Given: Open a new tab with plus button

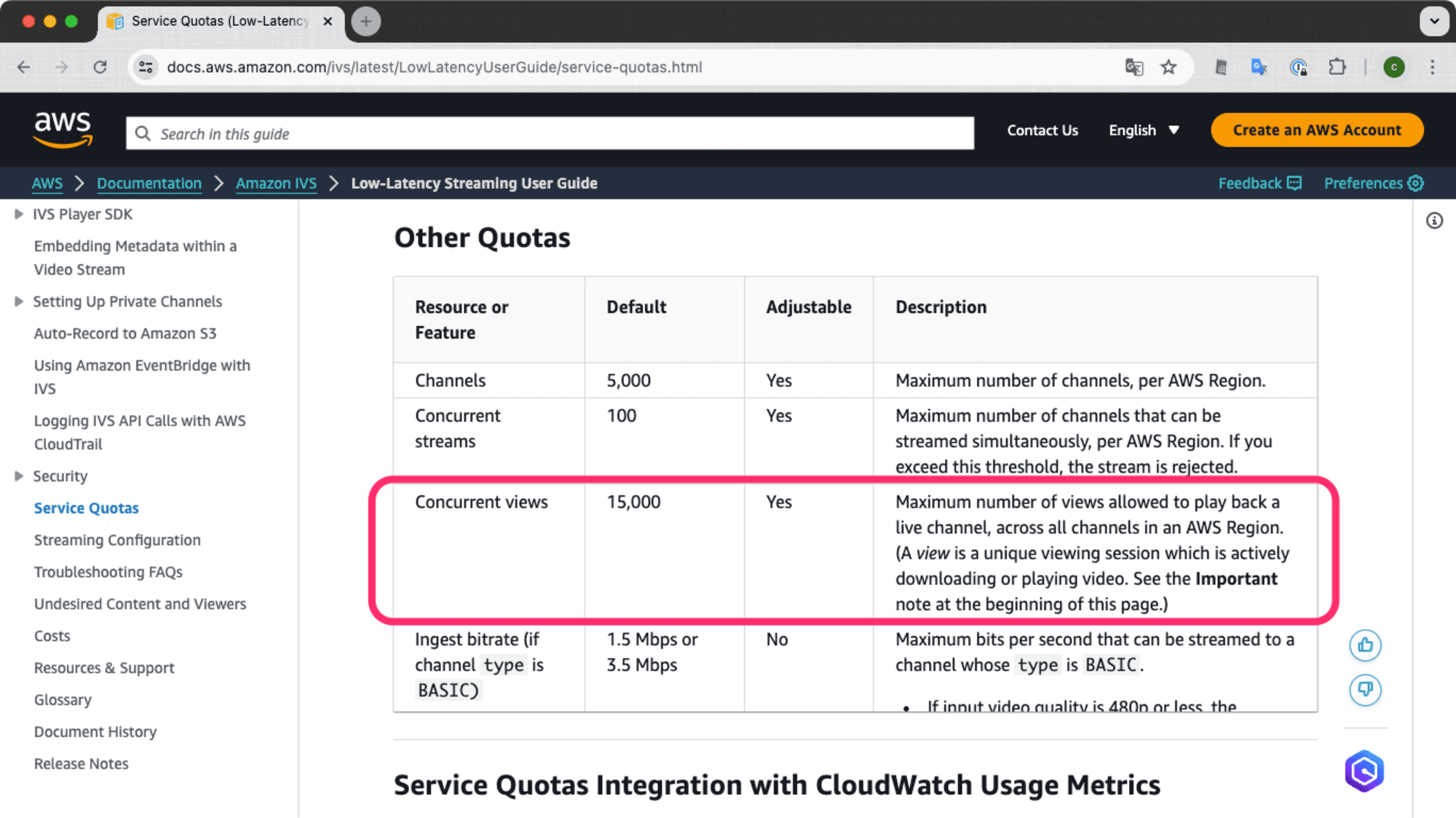Looking at the screenshot, I should (x=366, y=21).
